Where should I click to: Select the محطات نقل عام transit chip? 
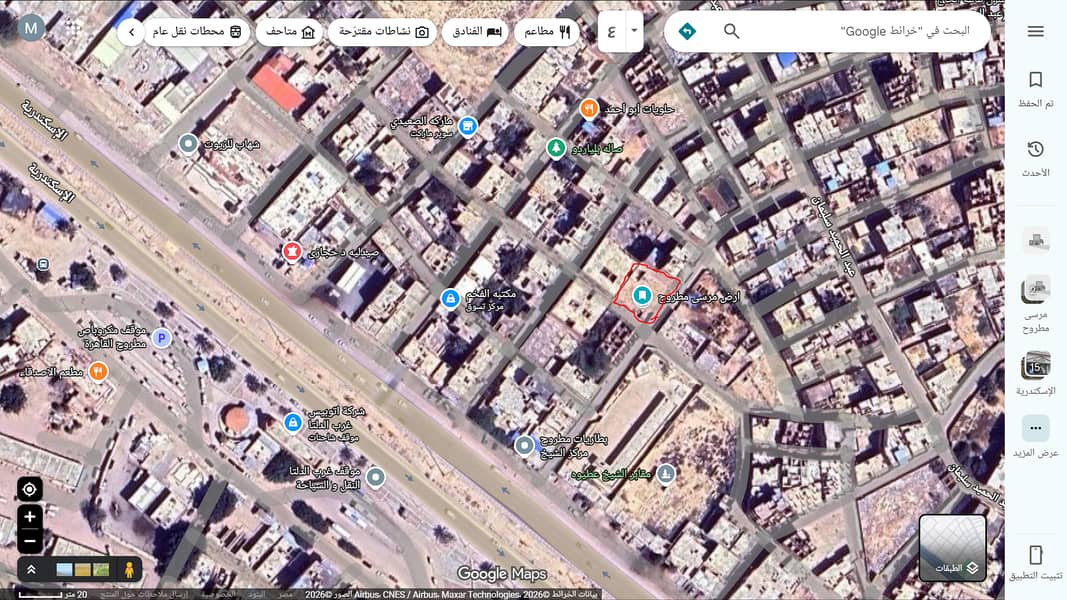tap(197, 32)
